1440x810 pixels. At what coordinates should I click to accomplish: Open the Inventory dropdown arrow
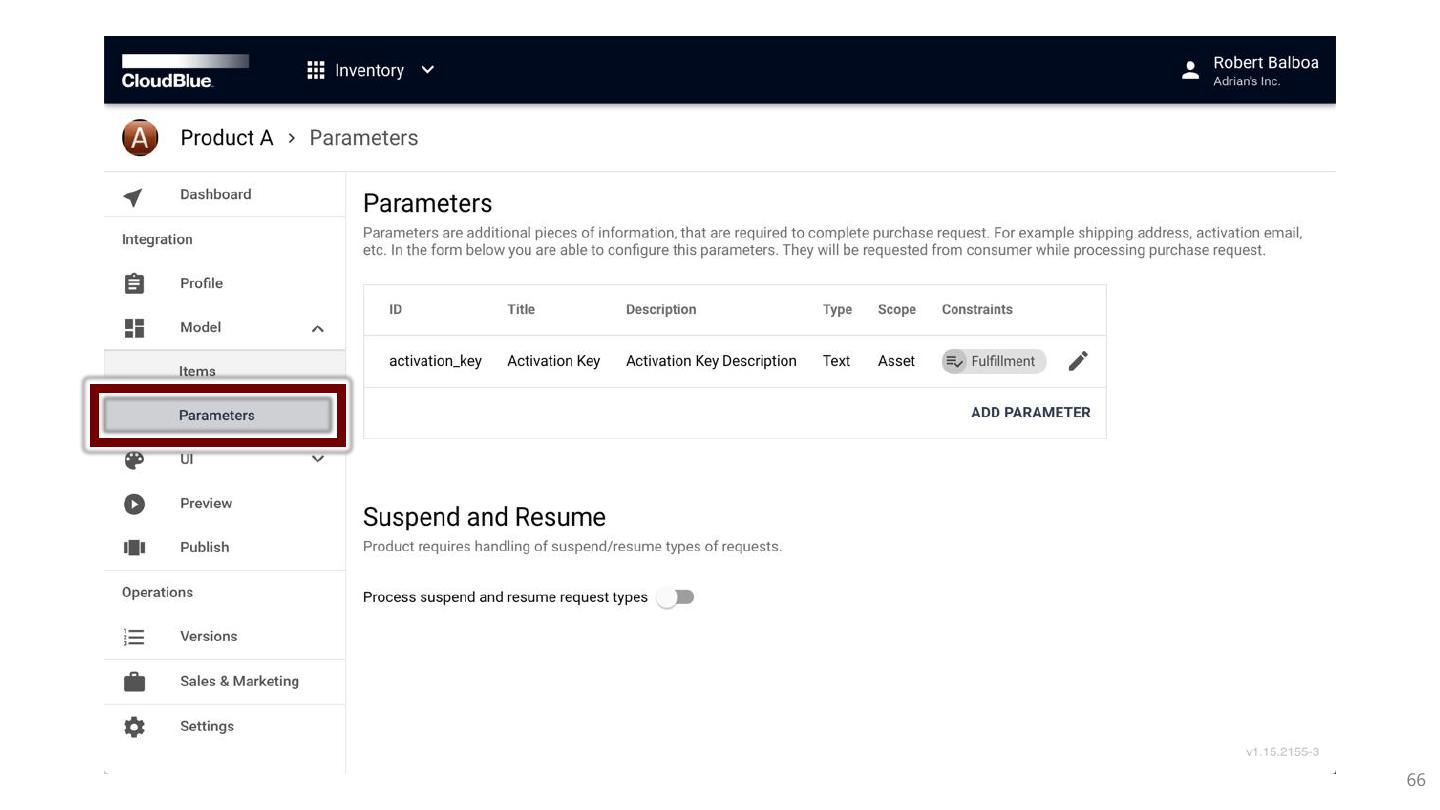(428, 70)
